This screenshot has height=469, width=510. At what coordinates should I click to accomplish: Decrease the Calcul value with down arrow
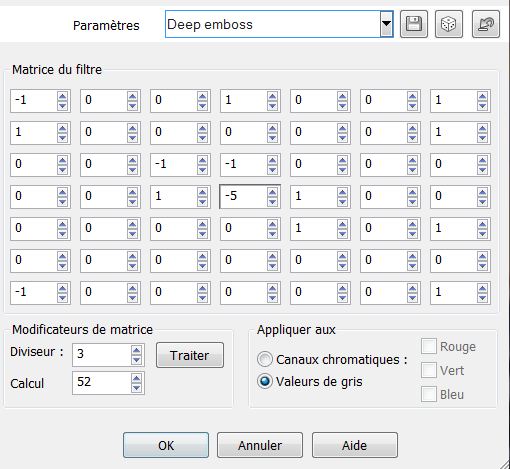[136, 388]
